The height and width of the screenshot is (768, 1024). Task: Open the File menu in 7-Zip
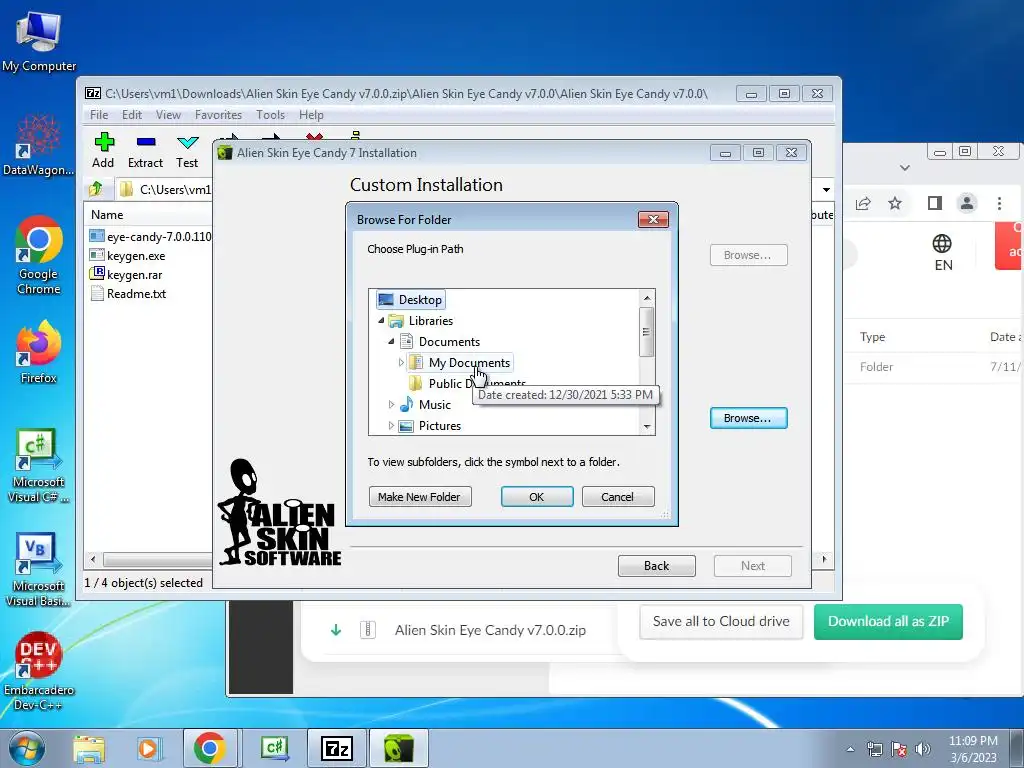point(99,115)
